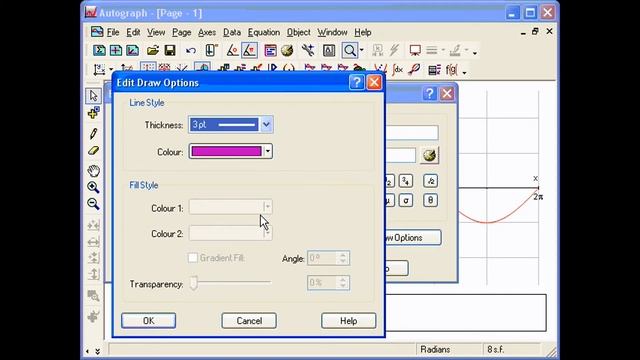Click Draw Options button in background dialog

tap(412, 238)
